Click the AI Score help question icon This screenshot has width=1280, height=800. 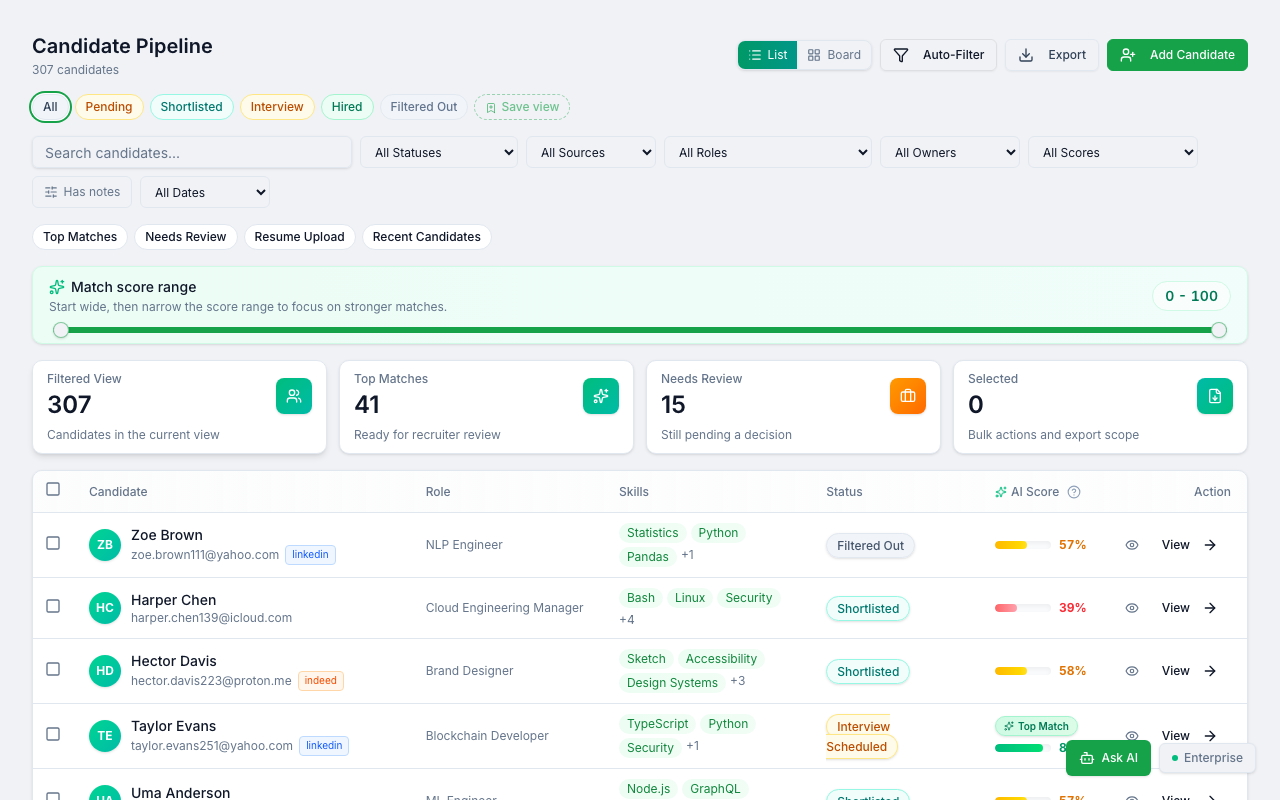[x=1074, y=492]
